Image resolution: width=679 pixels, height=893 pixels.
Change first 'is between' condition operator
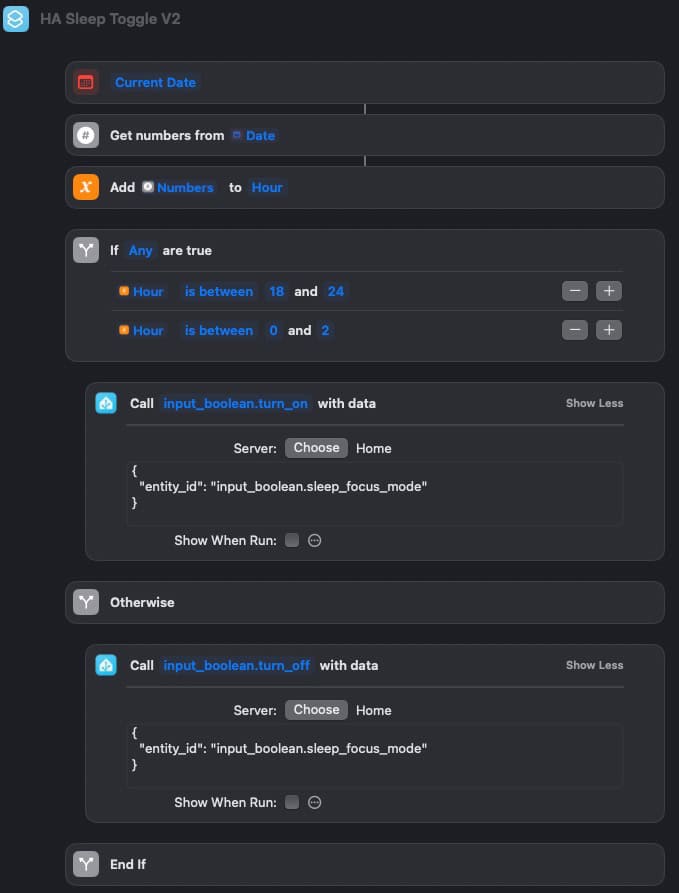219,292
